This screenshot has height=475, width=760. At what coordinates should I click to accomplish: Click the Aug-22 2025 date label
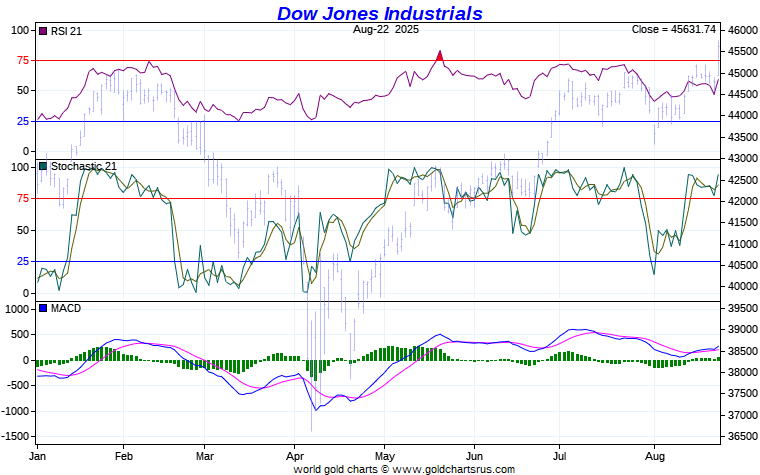point(386,29)
